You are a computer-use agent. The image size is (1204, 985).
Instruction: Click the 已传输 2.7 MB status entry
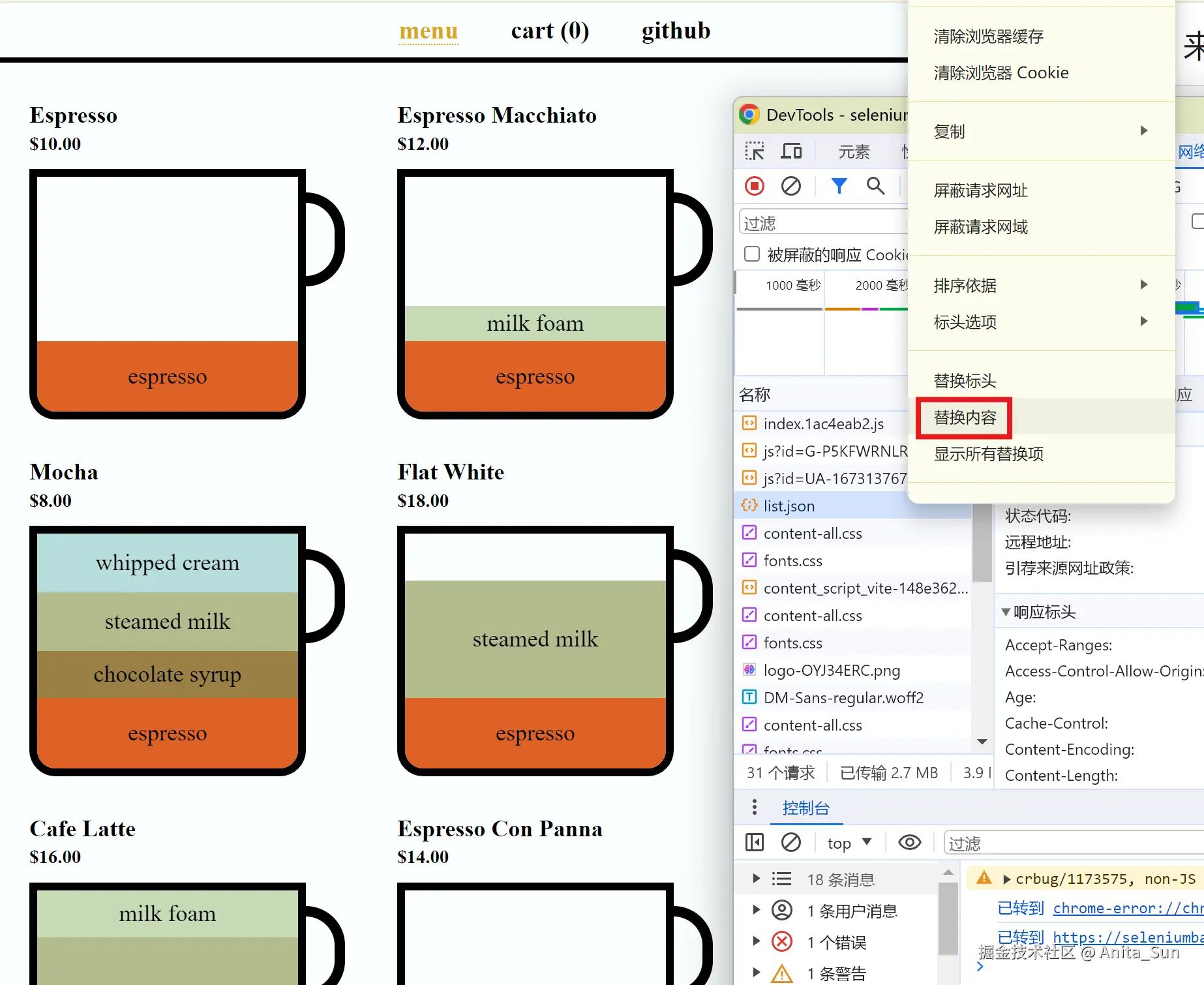coord(889,772)
